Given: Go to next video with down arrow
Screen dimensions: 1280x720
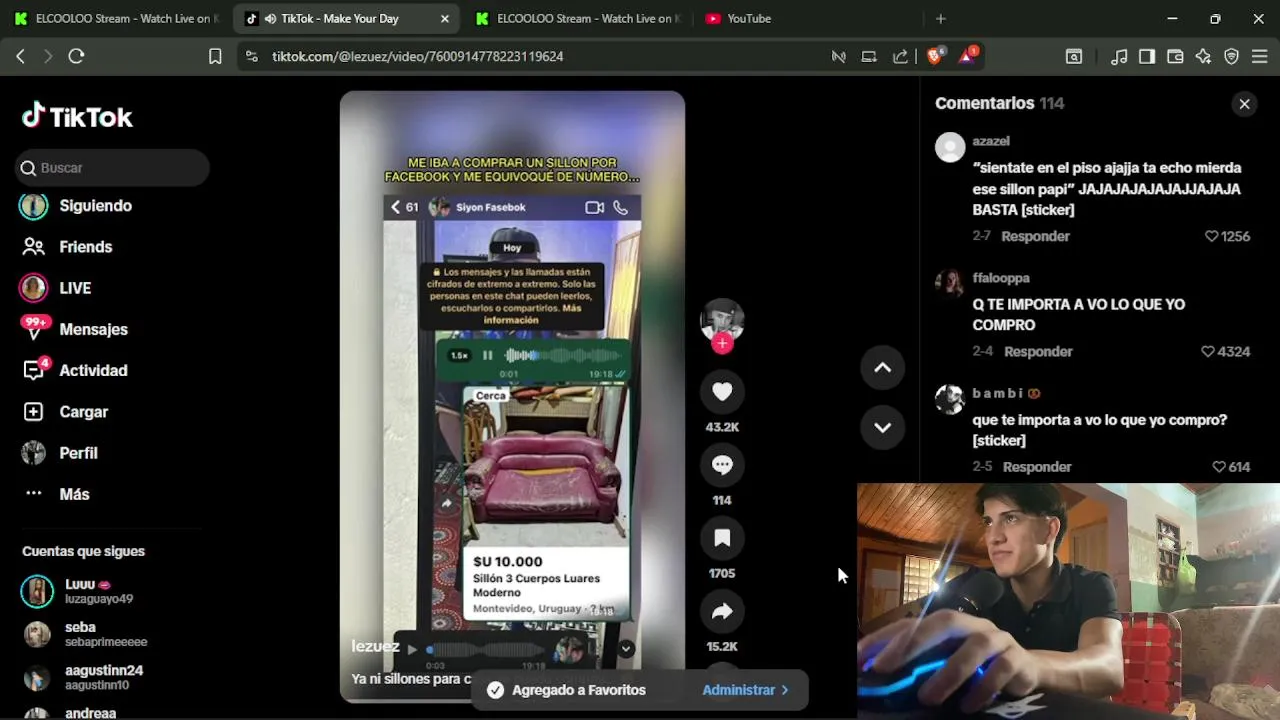Looking at the screenshot, I should click(882, 427).
